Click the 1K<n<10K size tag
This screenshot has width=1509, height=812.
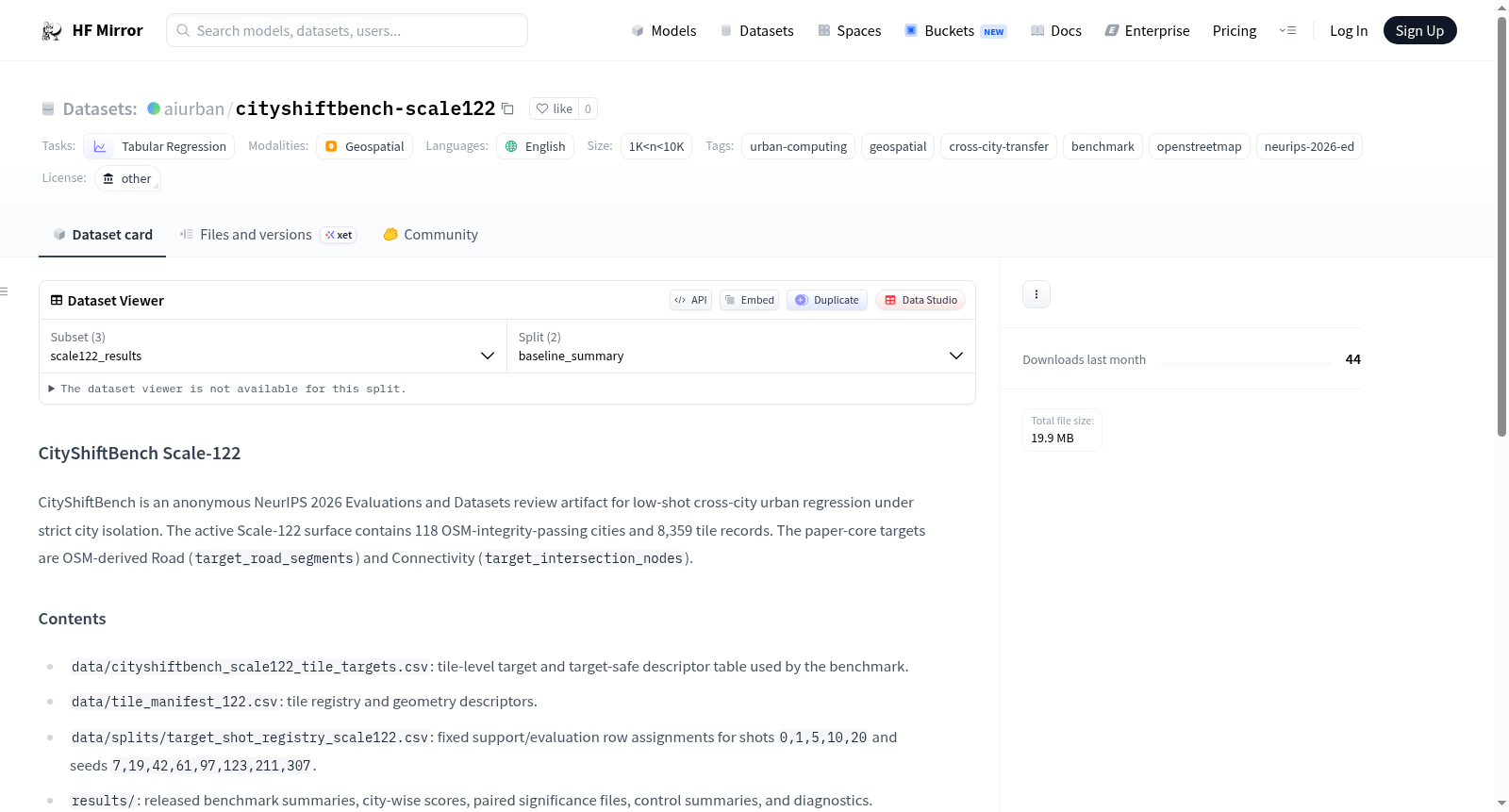(x=656, y=146)
